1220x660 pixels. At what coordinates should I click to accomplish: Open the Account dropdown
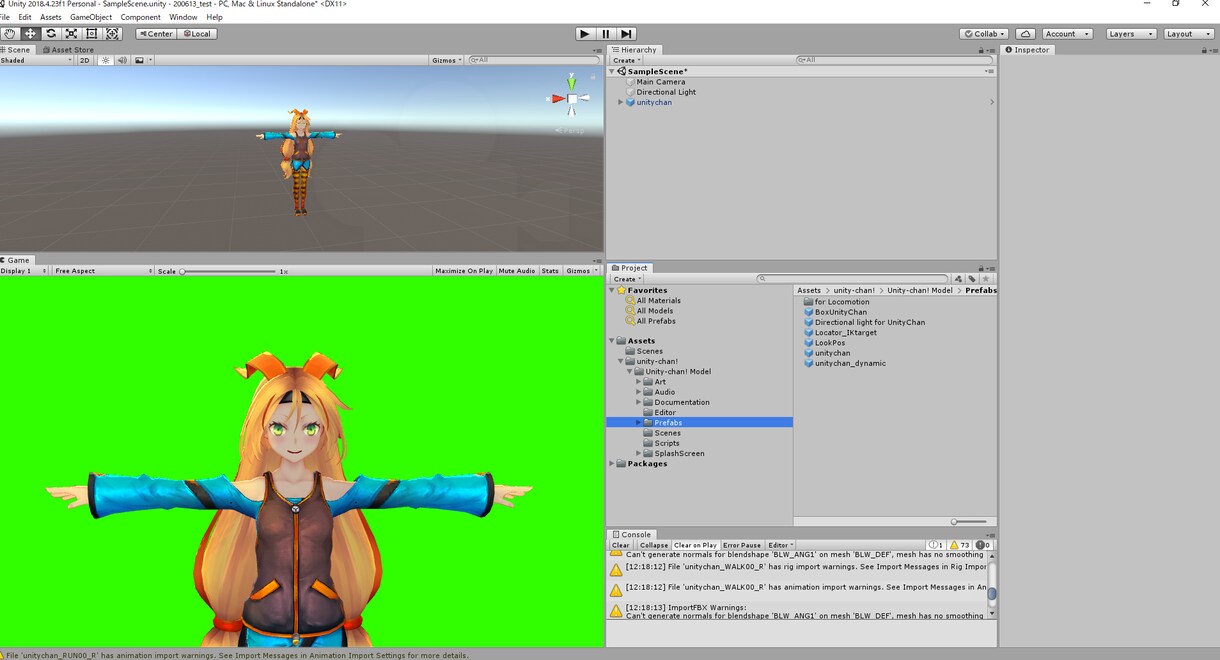pos(1066,34)
